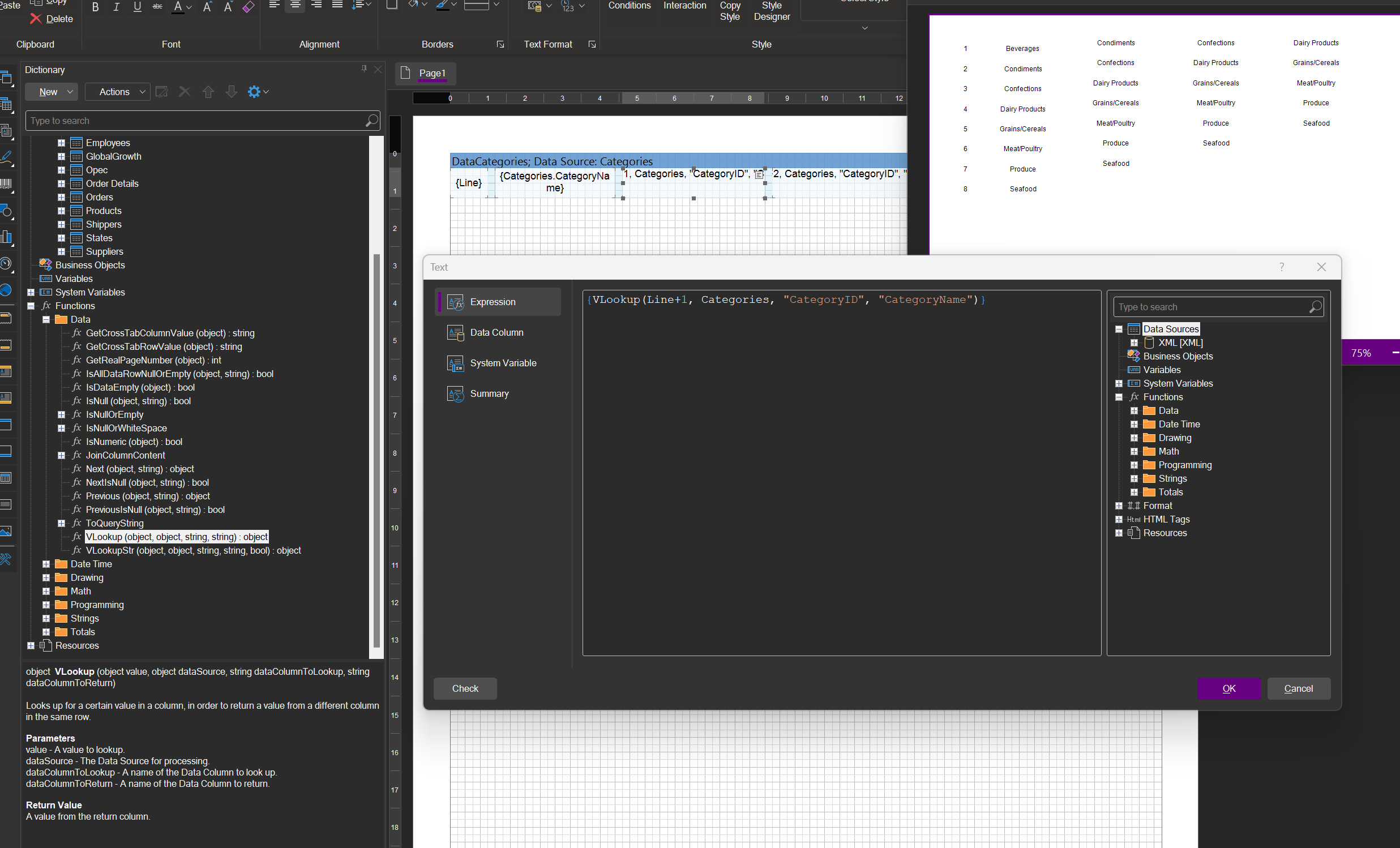
Task: Click the move down arrow in Dictionary
Action: 231,92
